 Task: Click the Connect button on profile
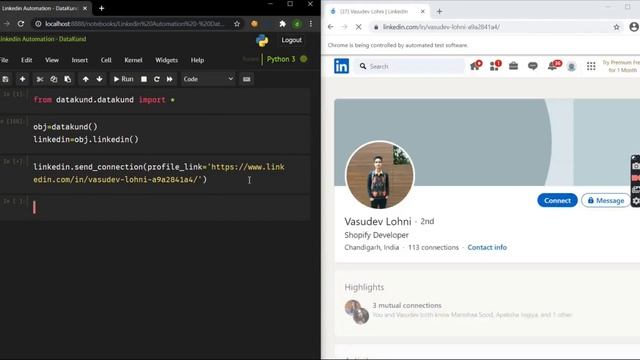tap(557, 200)
